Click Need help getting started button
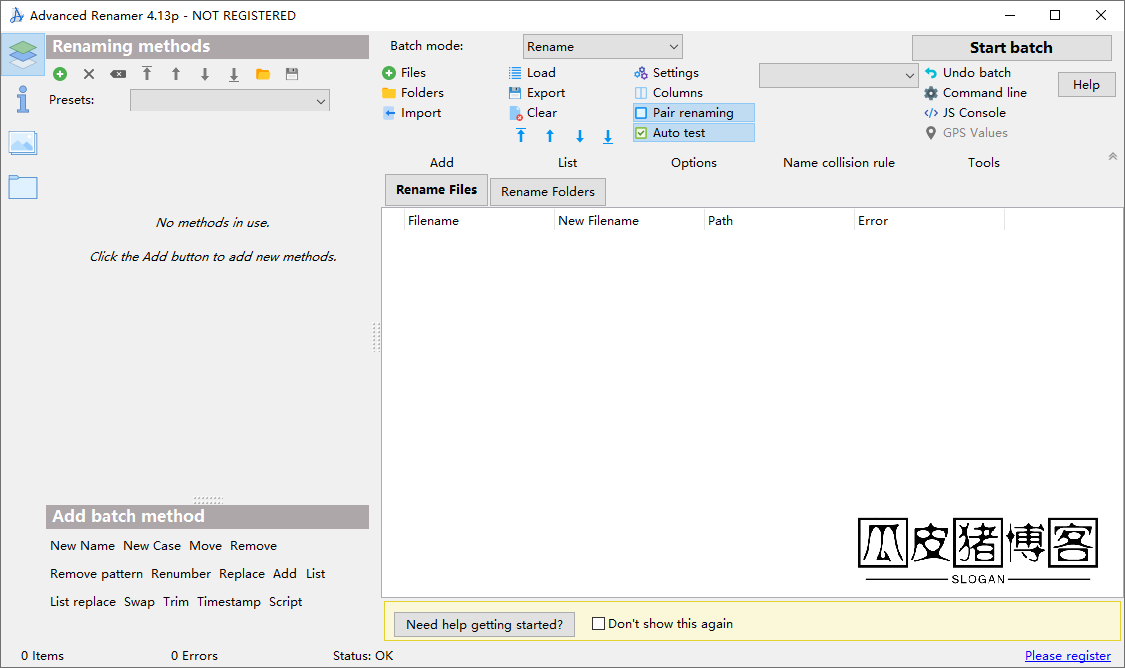The width and height of the screenshot is (1125, 668). point(484,624)
